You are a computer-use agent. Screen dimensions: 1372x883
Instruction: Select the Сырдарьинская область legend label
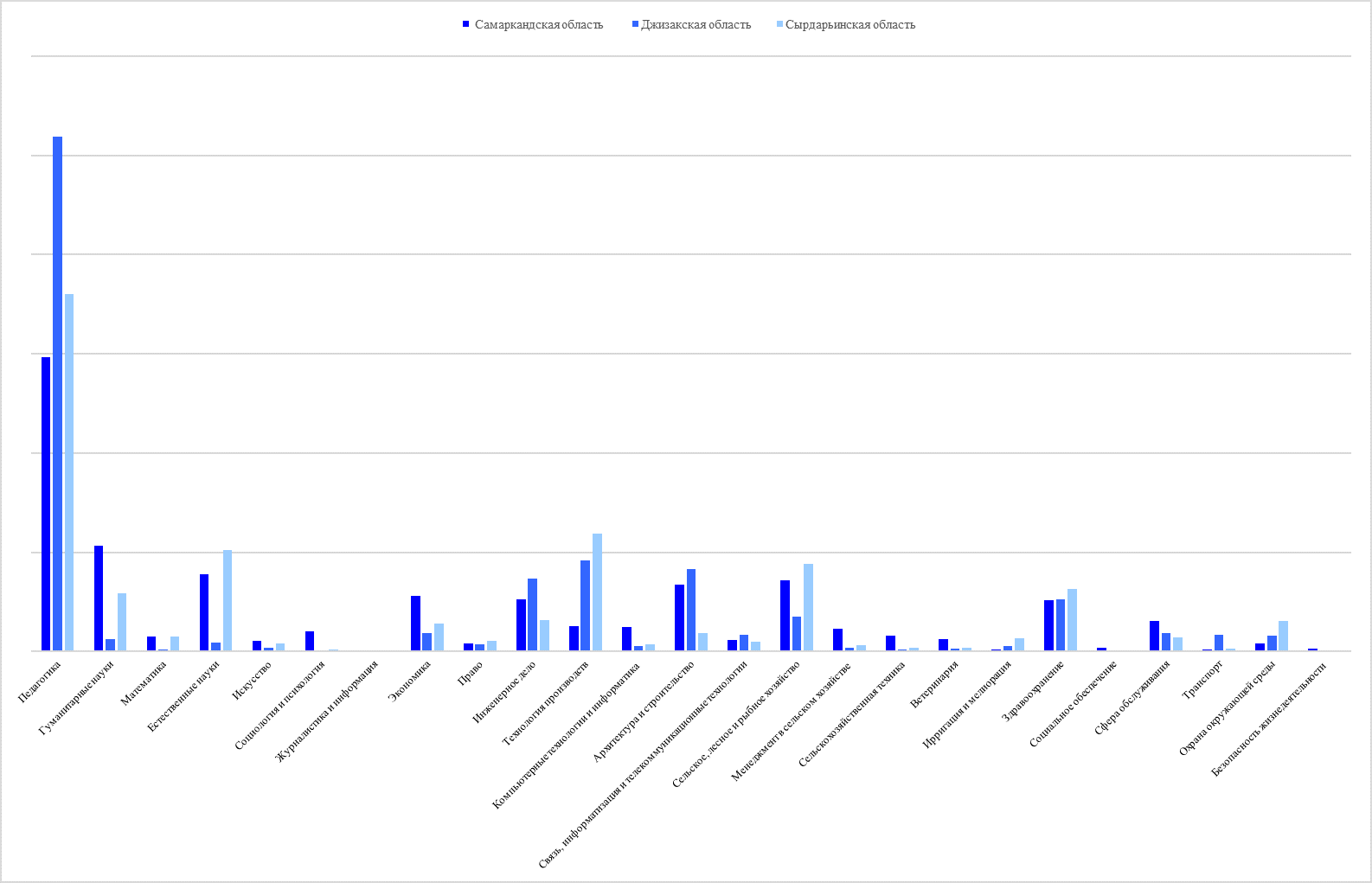pos(849,25)
